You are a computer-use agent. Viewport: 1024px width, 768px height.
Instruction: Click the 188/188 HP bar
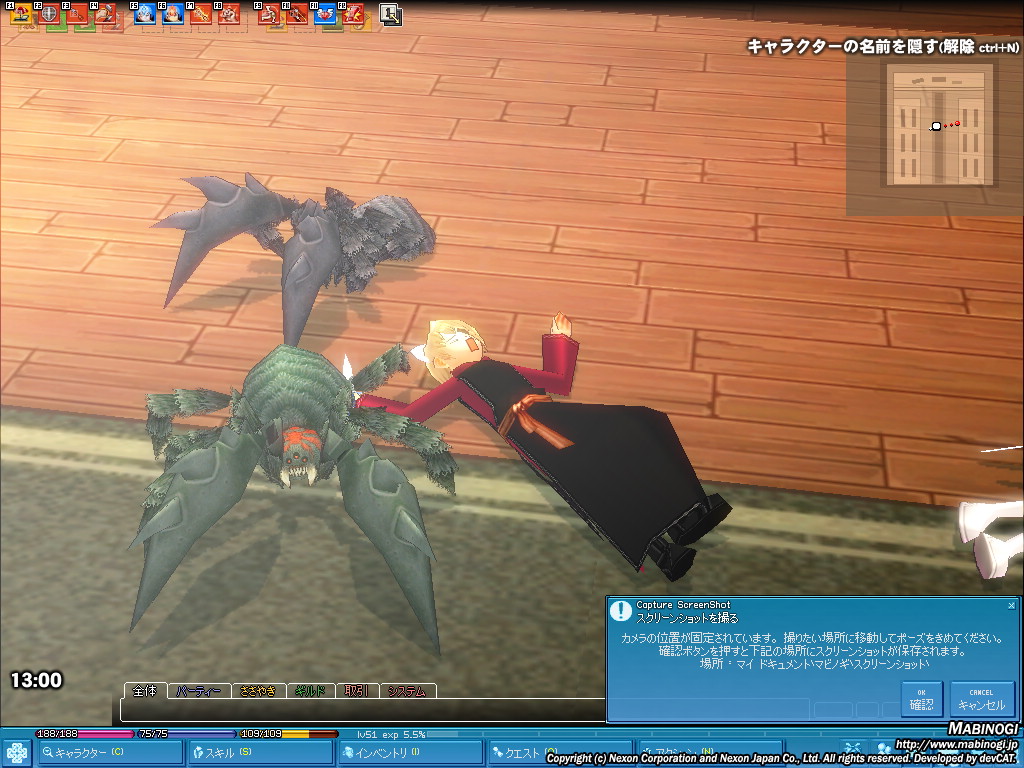coord(84,734)
